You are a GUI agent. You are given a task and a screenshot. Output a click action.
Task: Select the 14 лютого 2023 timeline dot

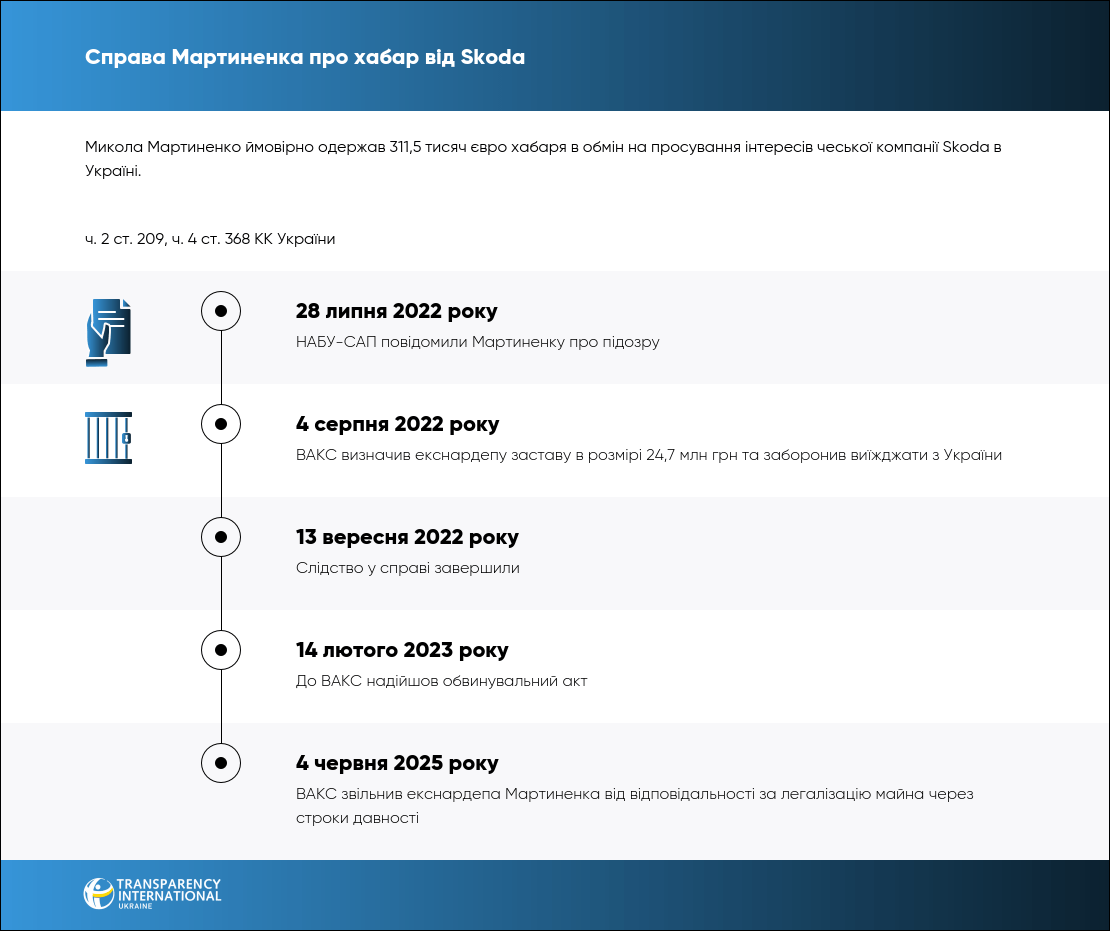tap(221, 650)
